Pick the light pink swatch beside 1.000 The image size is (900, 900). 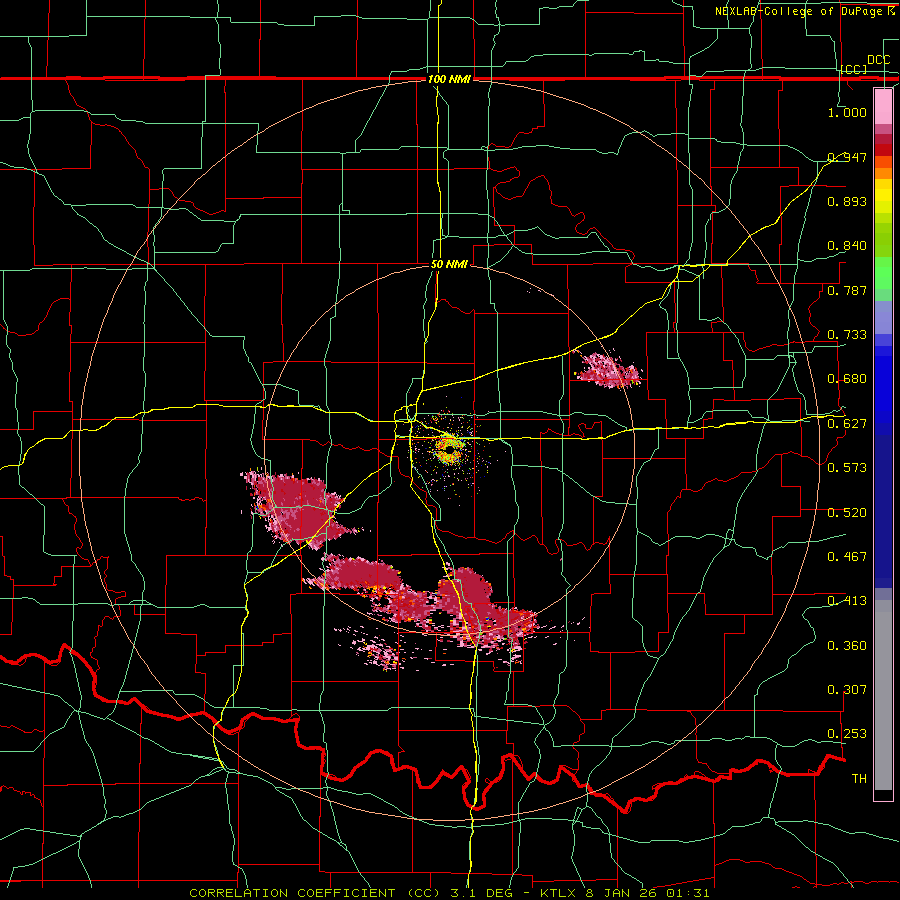pos(883,107)
